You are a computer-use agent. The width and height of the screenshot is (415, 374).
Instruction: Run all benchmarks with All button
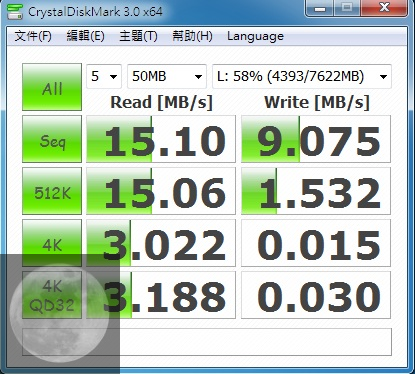pos(52,87)
